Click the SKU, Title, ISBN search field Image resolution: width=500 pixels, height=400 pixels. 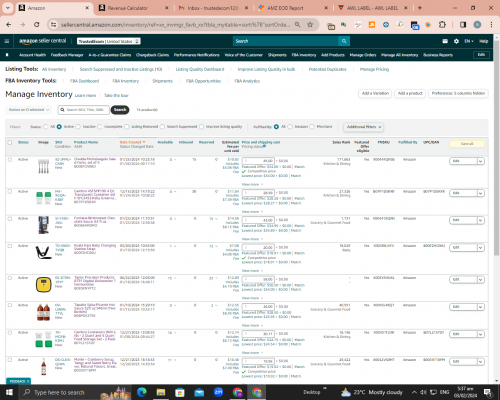coord(84,110)
